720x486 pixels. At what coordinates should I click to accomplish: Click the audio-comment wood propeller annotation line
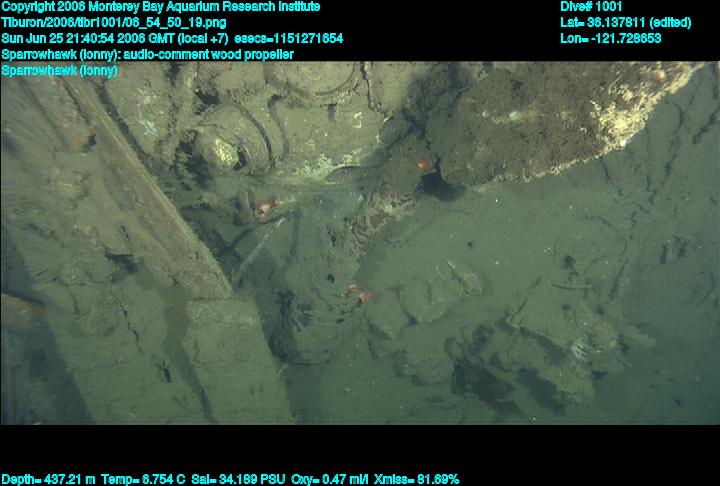[x=147, y=54]
